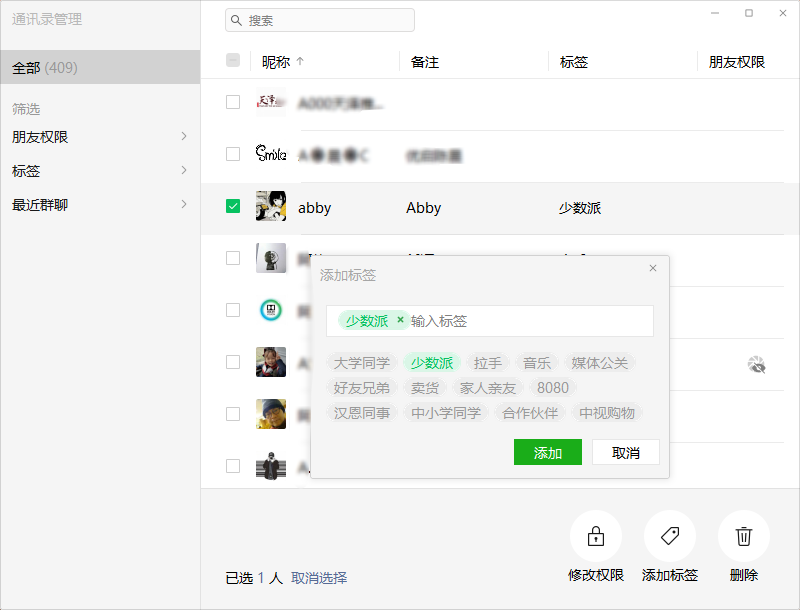Select the 音乐 tag
The height and width of the screenshot is (610, 800).
click(537, 363)
